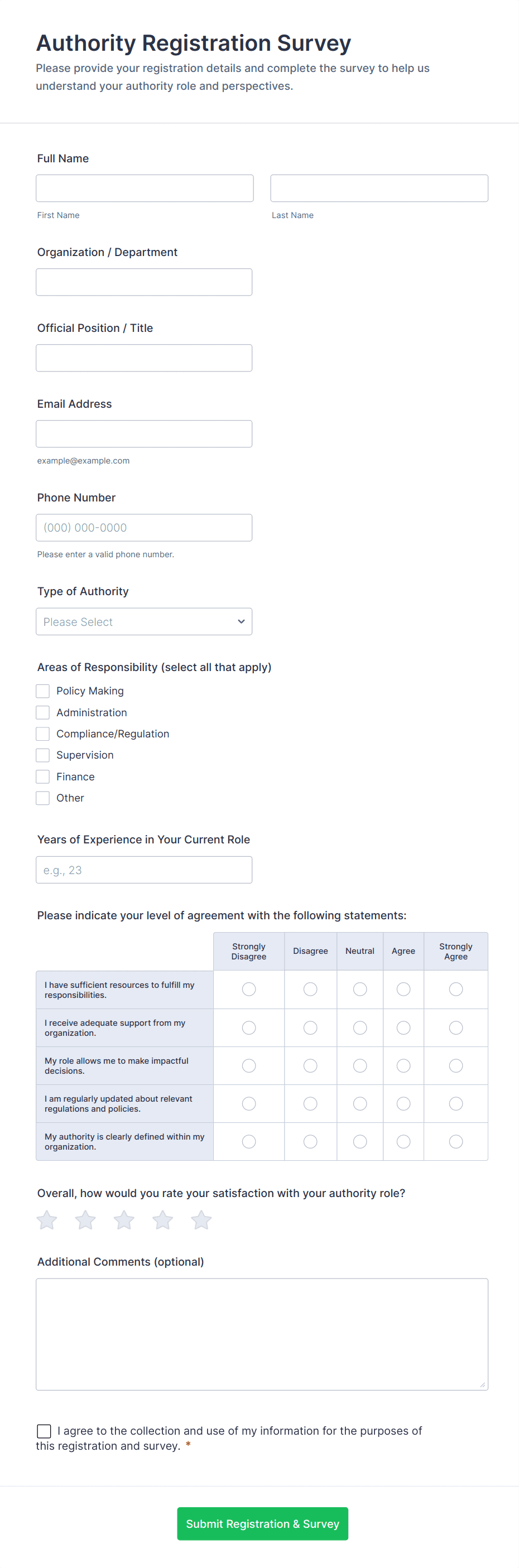Select Strongly Agree for sufficient resources statement
This screenshot has width=519, height=1568.
tap(455, 989)
